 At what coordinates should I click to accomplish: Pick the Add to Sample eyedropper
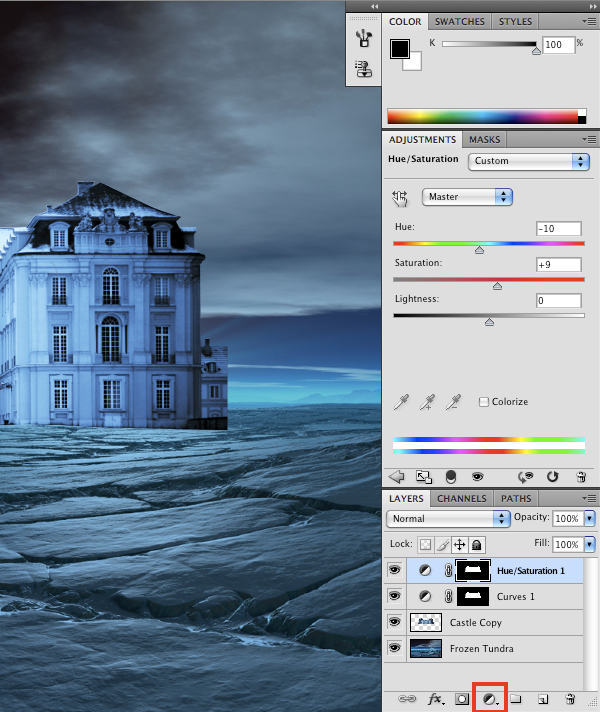click(427, 402)
